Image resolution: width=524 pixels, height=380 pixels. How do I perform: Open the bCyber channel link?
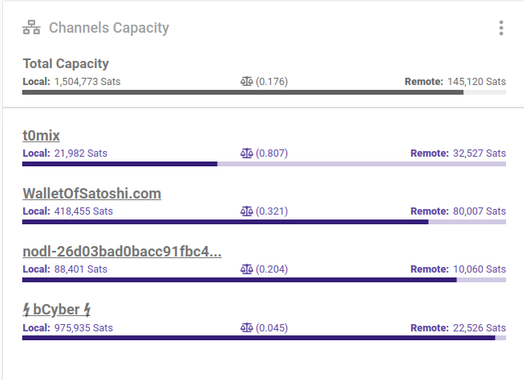pos(57,309)
